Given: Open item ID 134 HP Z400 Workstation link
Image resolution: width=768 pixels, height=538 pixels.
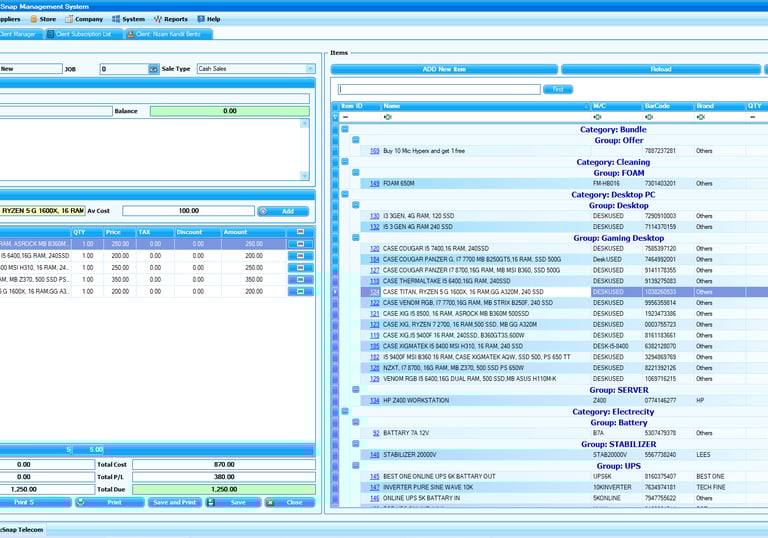Looking at the screenshot, I should coord(375,400).
